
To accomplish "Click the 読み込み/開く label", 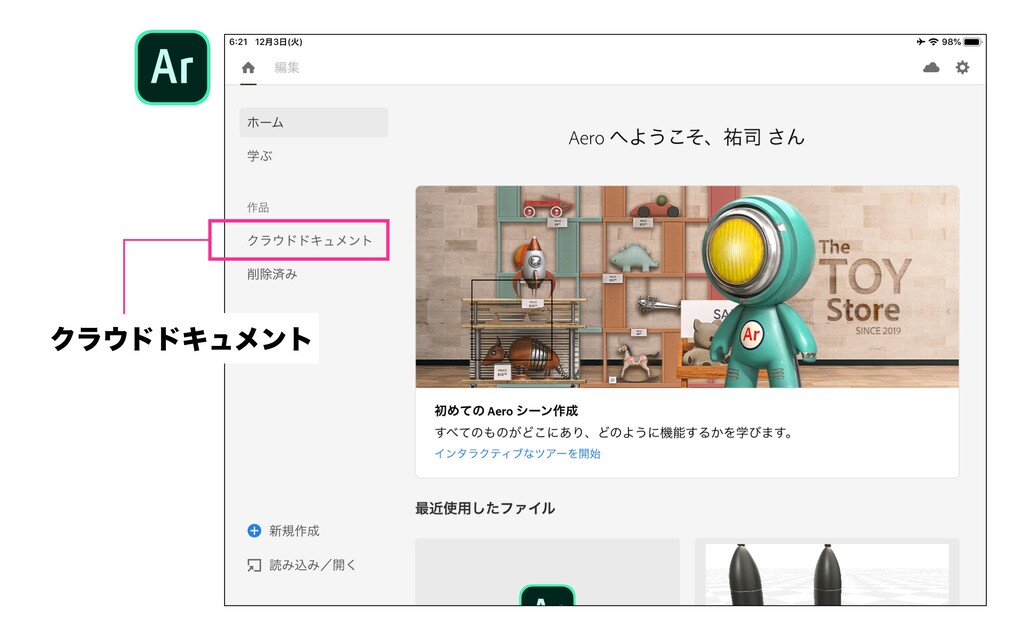I will point(312,565).
